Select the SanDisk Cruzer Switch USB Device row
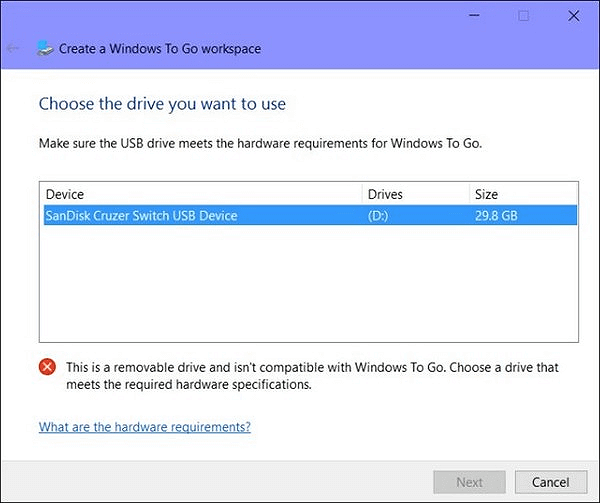The width and height of the screenshot is (600, 503). pyautogui.click(x=140, y=214)
